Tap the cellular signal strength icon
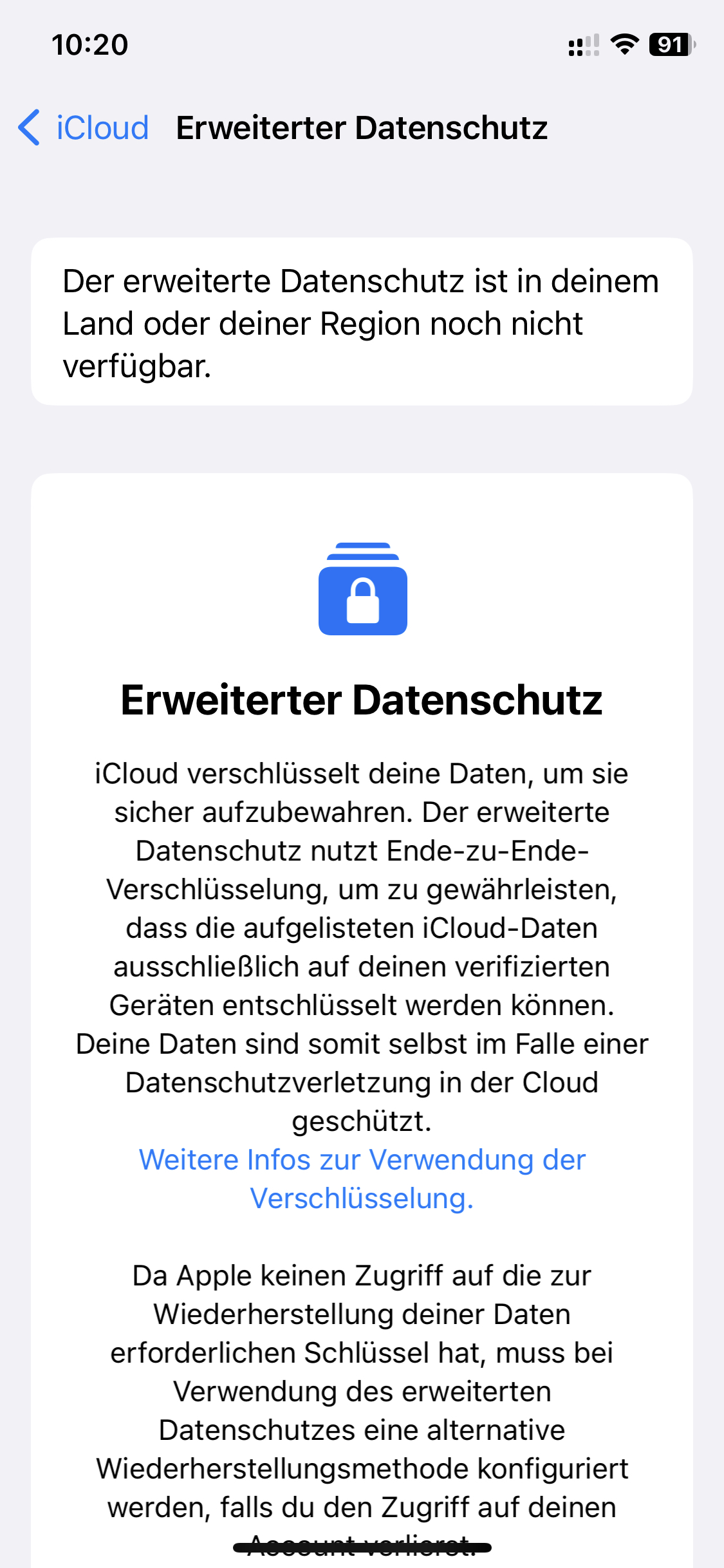 pyautogui.click(x=583, y=46)
